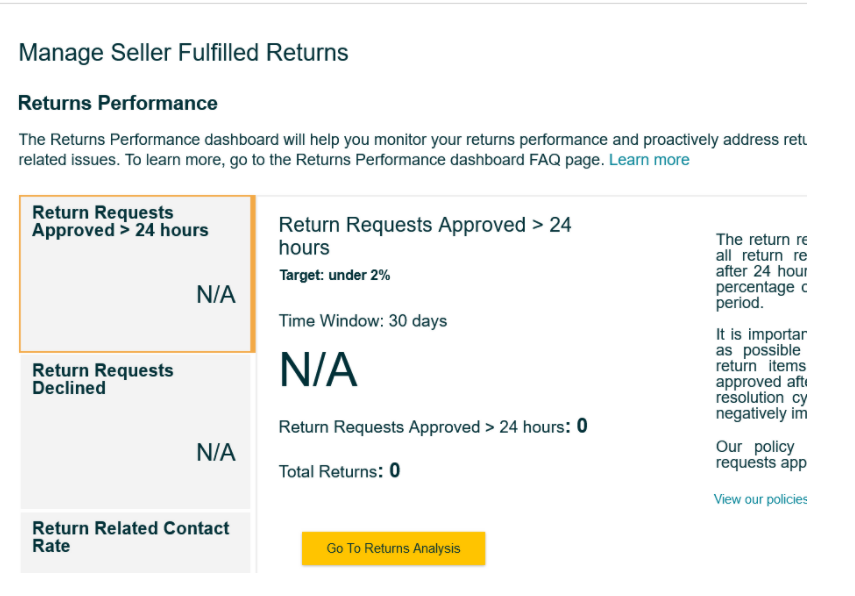Viewport: 855px width, 596px height.
Task: Click N/A value in Return Requests Declined card
Action: [216, 453]
